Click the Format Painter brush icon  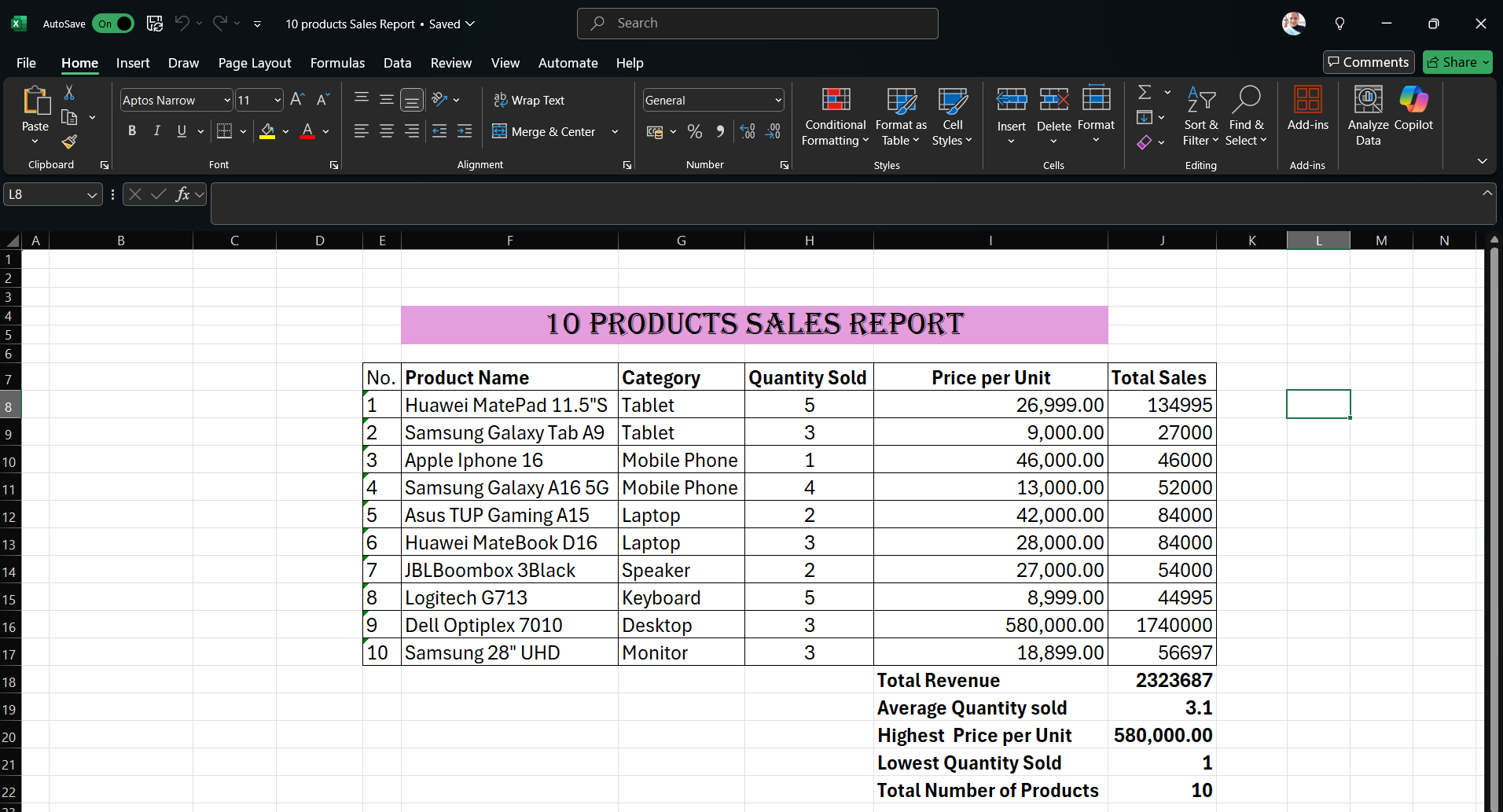click(x=69, y=141)
